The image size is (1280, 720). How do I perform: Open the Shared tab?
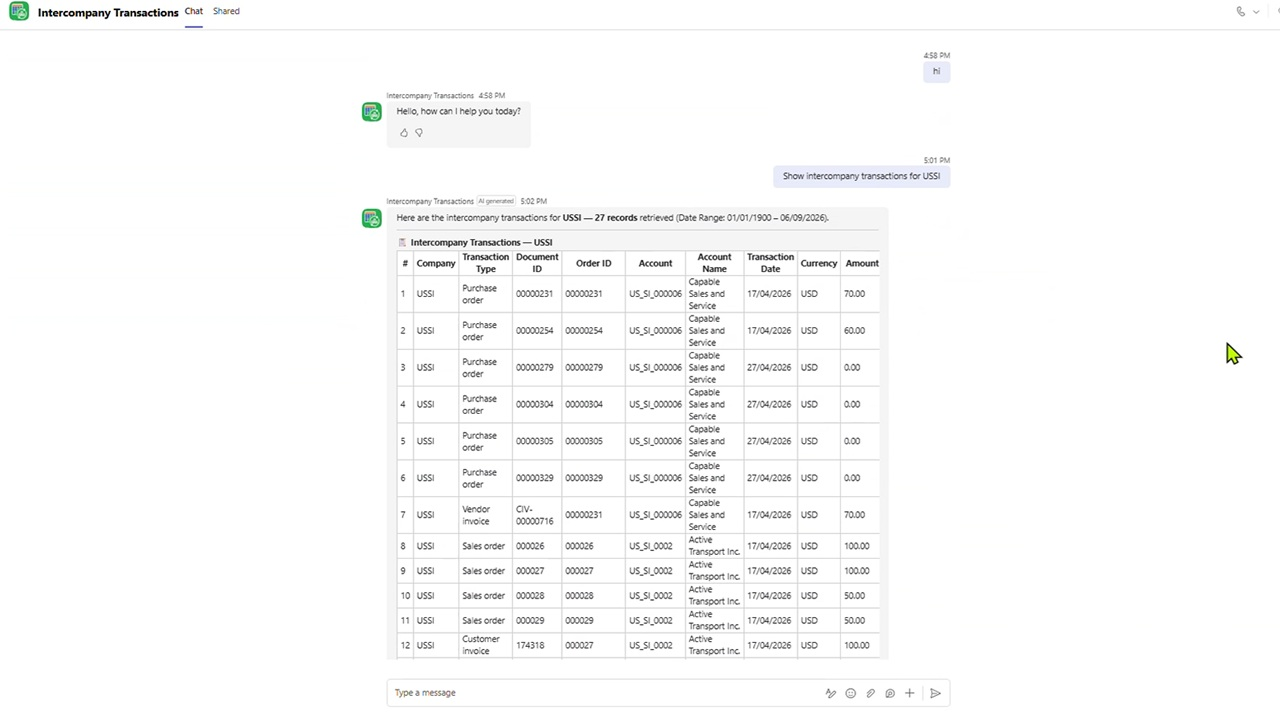point(226,11)
